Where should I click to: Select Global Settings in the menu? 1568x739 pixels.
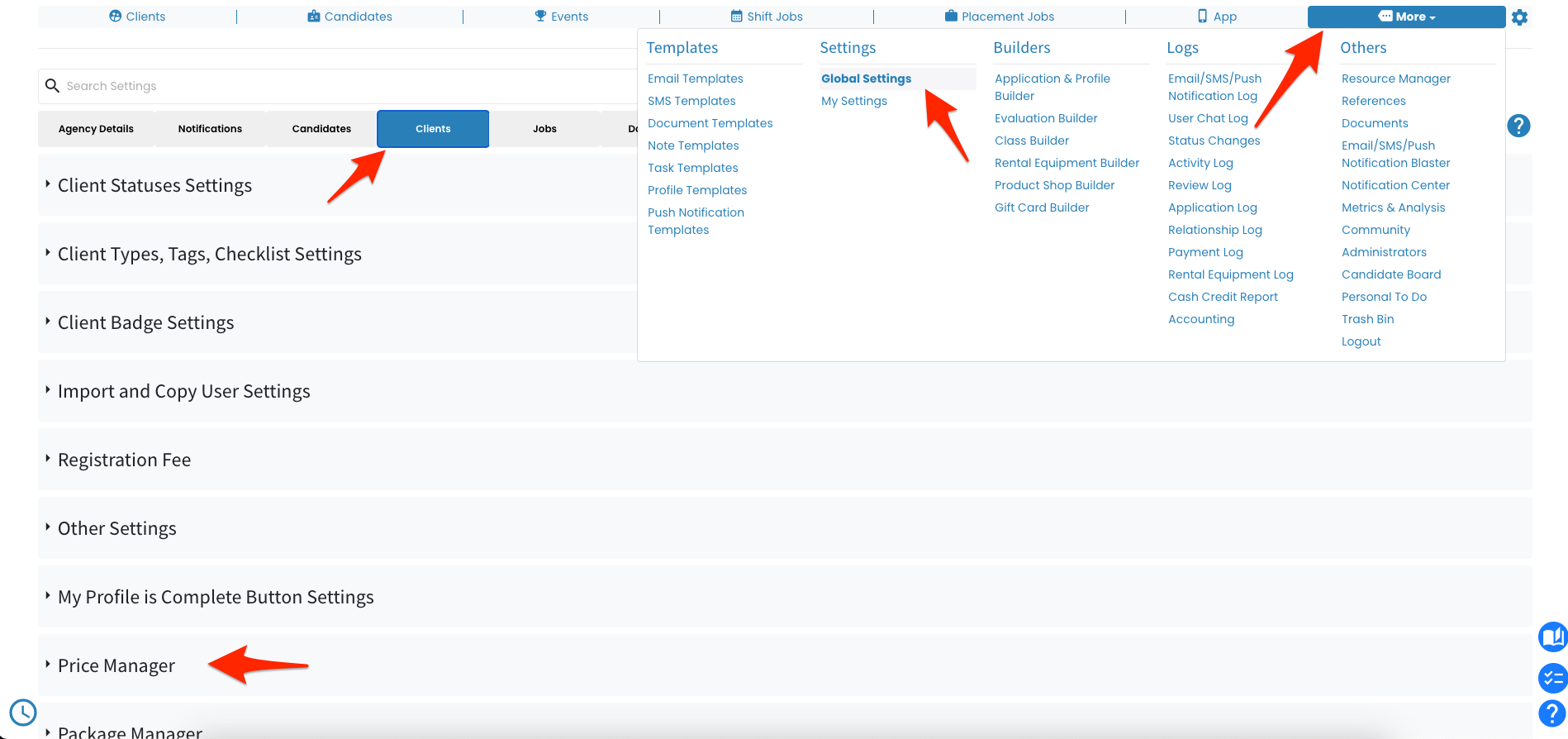866,79
